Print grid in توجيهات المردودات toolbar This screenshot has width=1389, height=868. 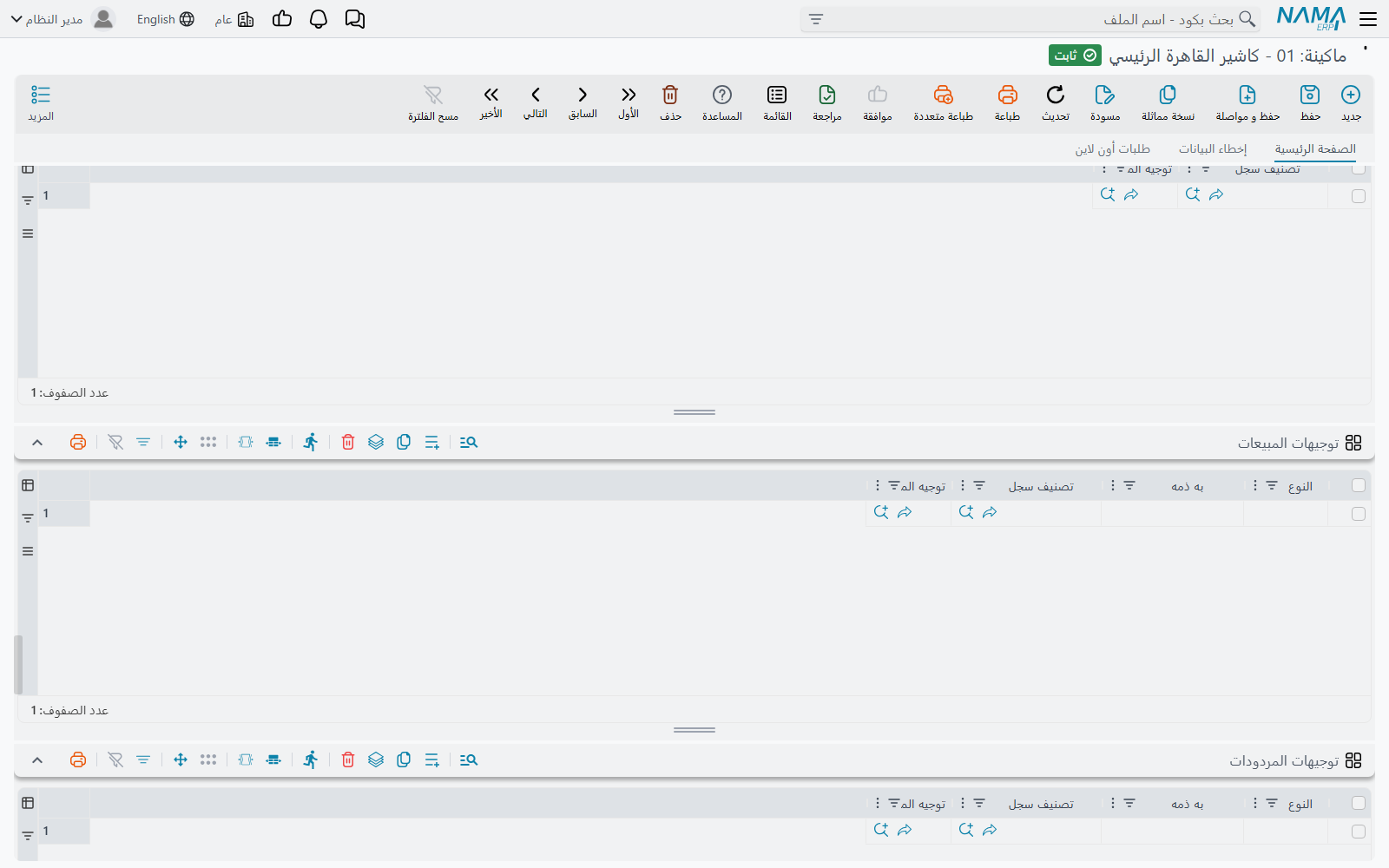(78, 759)
